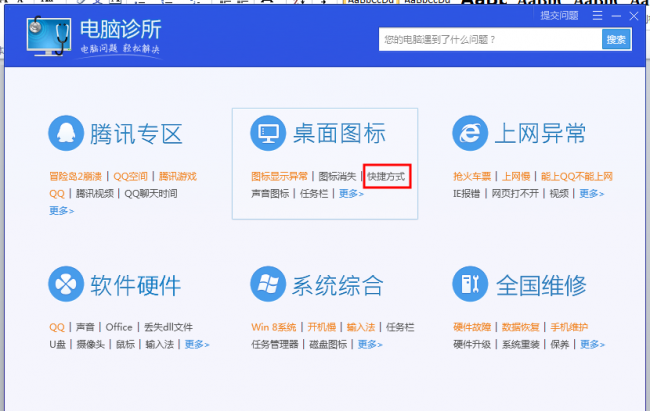Open the hamburger menu icon in title bar

(597, 16)
